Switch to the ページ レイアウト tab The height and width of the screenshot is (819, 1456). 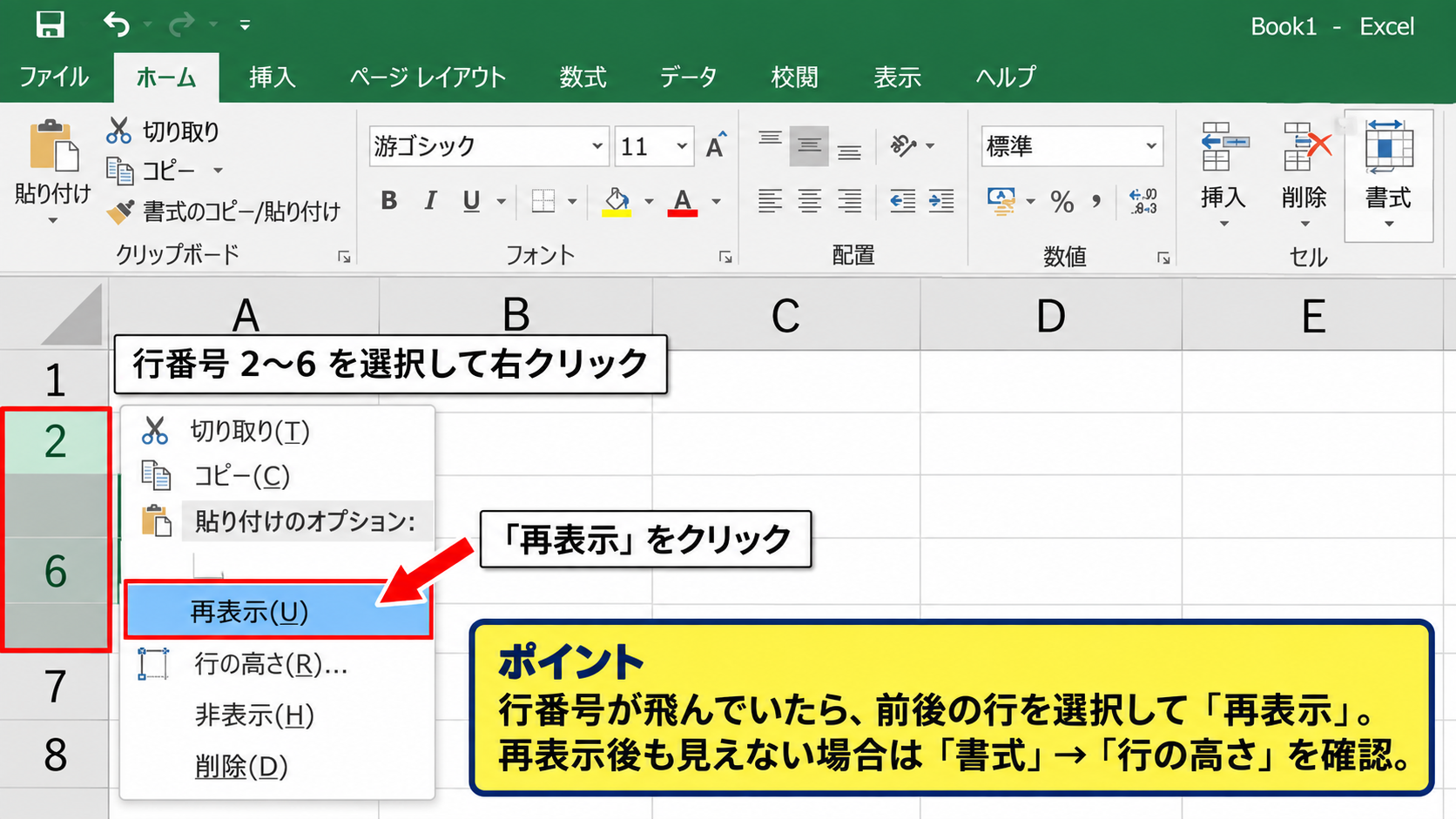point(428,77)
